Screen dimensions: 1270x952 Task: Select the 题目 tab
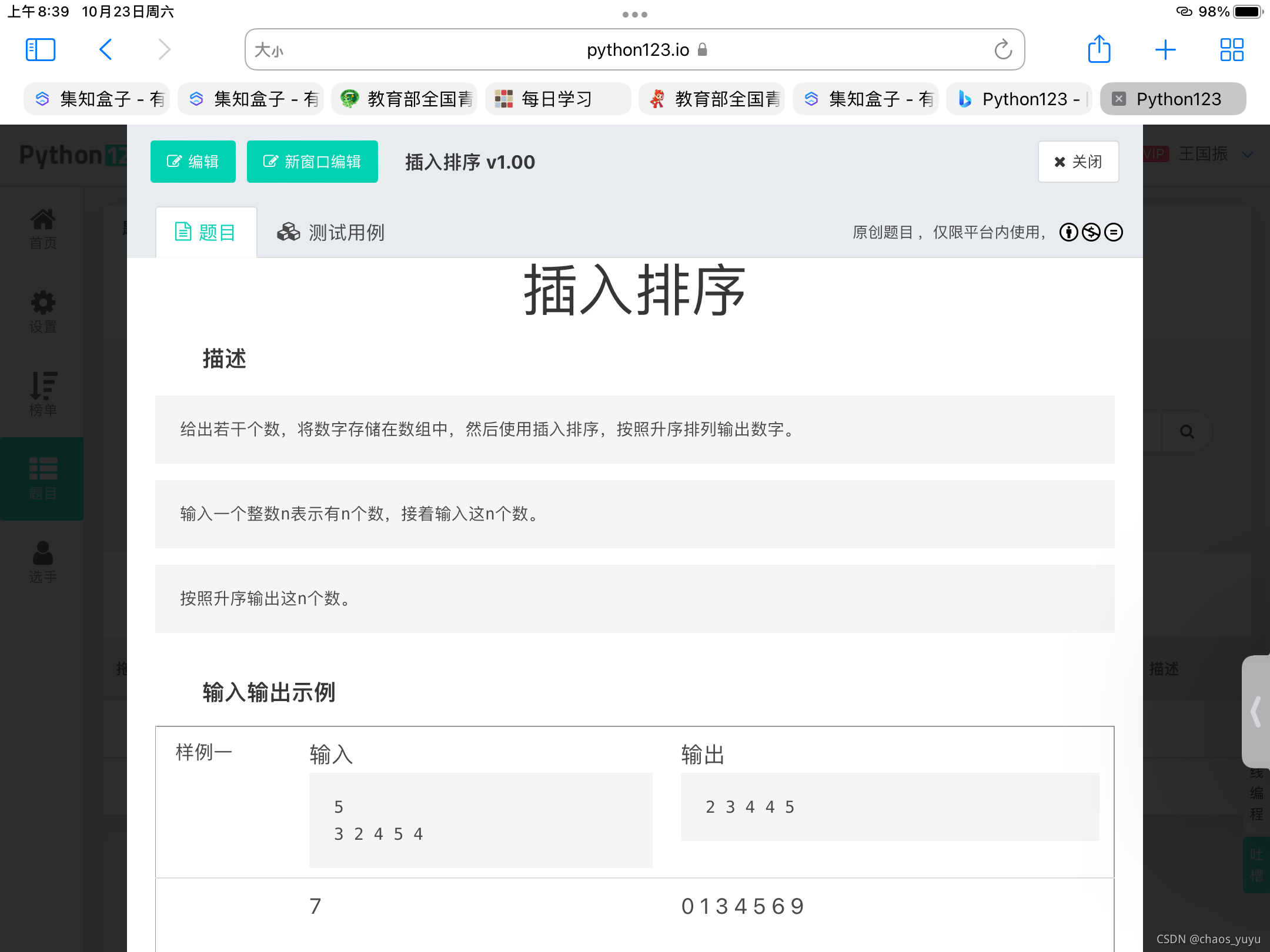click(206, 233)
